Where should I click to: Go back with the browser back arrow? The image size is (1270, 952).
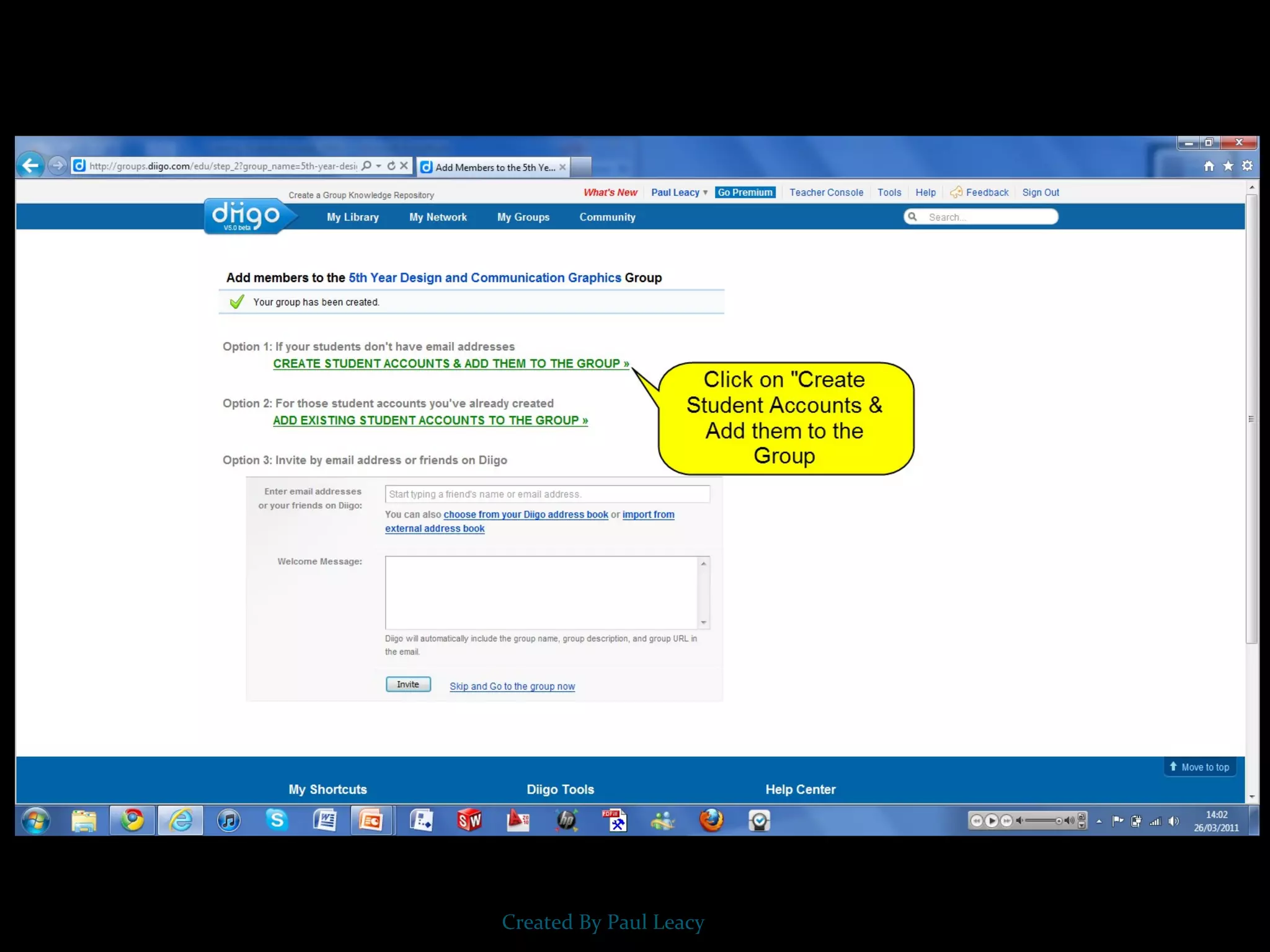pos(30,165)
